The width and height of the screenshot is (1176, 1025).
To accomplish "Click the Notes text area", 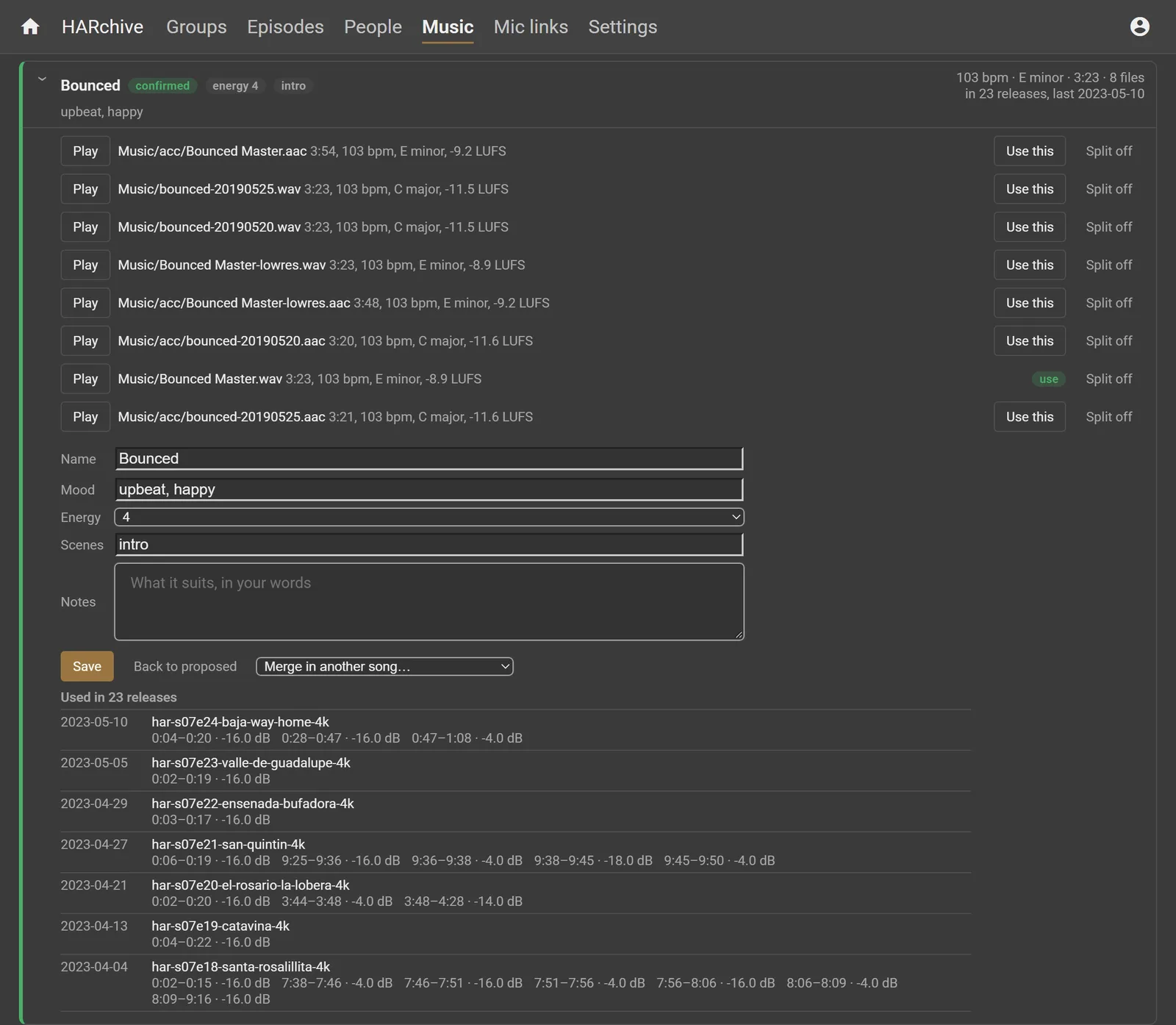I will (429, 601).
